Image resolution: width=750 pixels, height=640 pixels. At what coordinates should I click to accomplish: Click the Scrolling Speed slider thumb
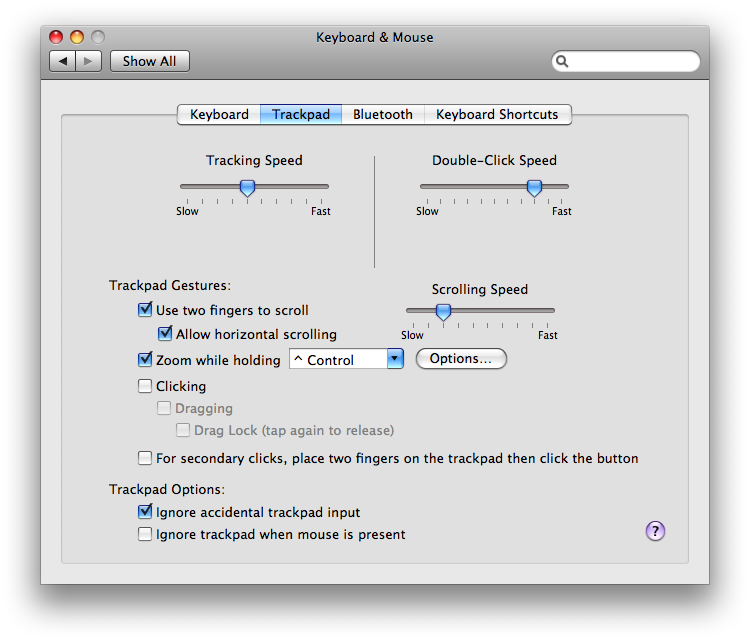click(x=443, y=312)
